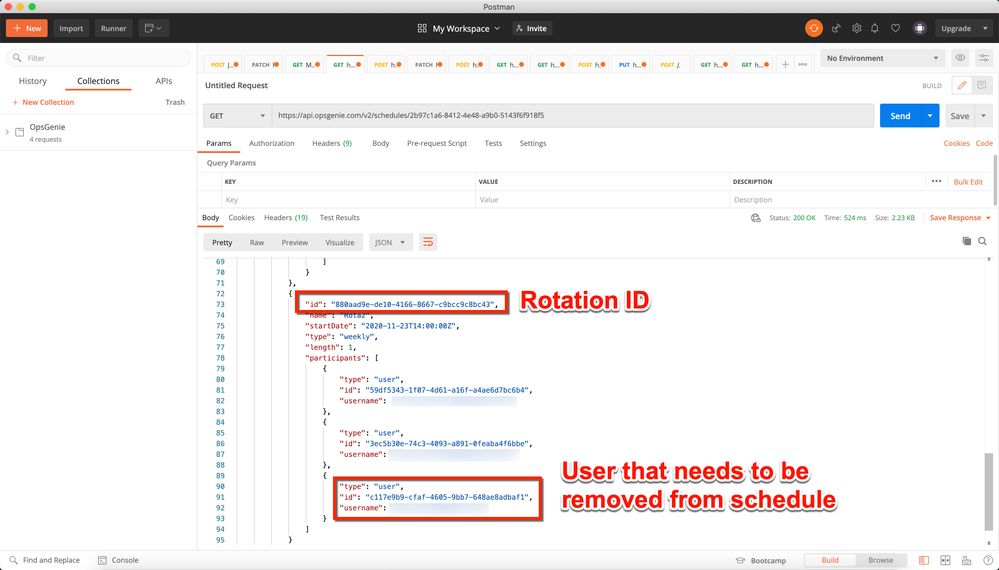Open the Save Response dropdown
The width and height of the screenshot is (999, 570).
tap(960, 218)
